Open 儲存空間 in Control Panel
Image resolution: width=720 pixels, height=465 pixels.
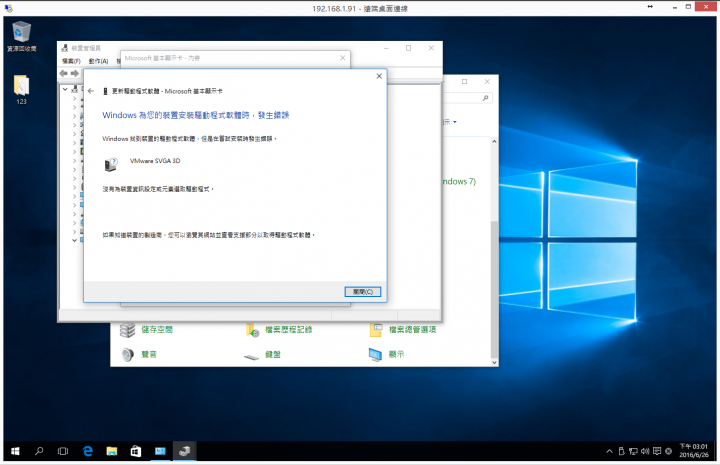(157, 330)
